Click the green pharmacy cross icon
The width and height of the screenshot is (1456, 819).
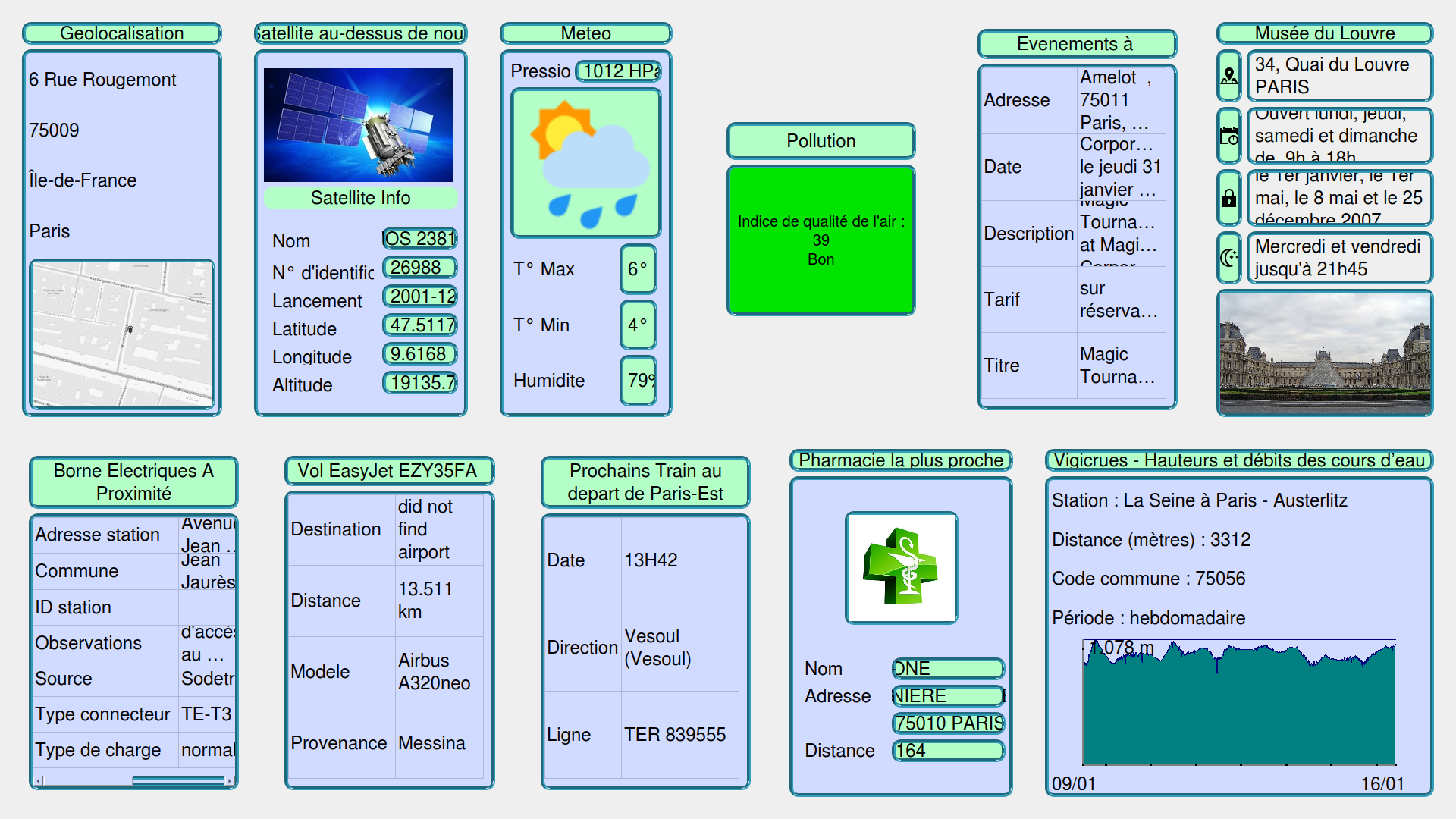point(901,568)
